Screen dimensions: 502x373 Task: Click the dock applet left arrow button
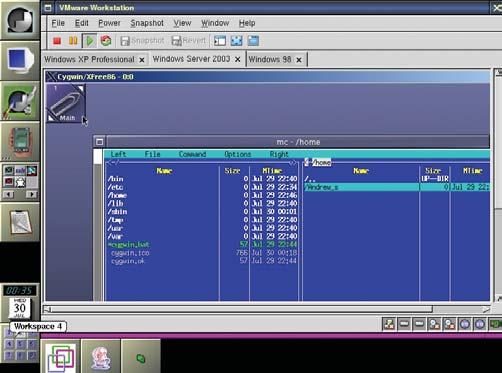9,194
